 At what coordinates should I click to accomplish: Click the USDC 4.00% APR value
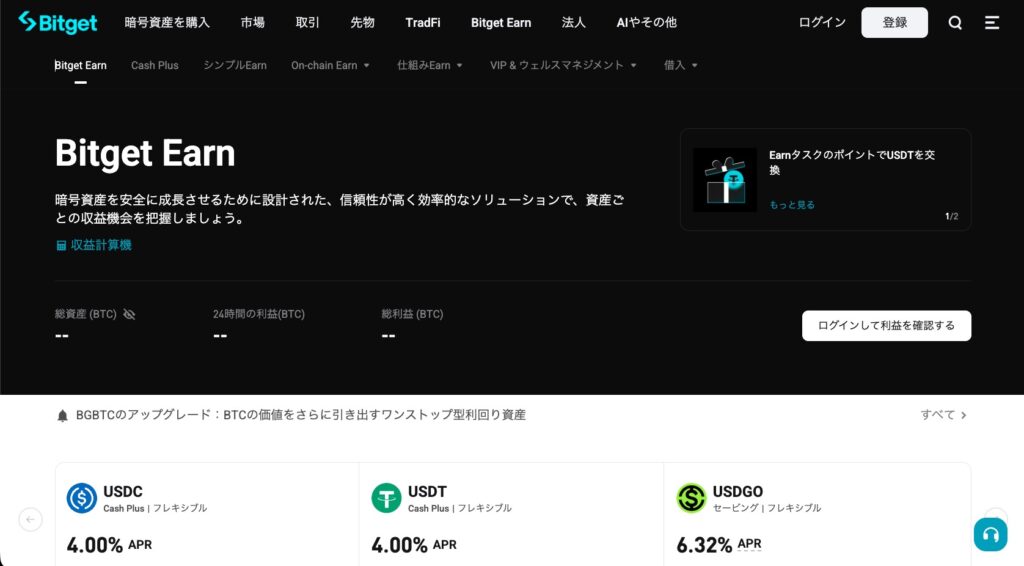pos(95,545)
